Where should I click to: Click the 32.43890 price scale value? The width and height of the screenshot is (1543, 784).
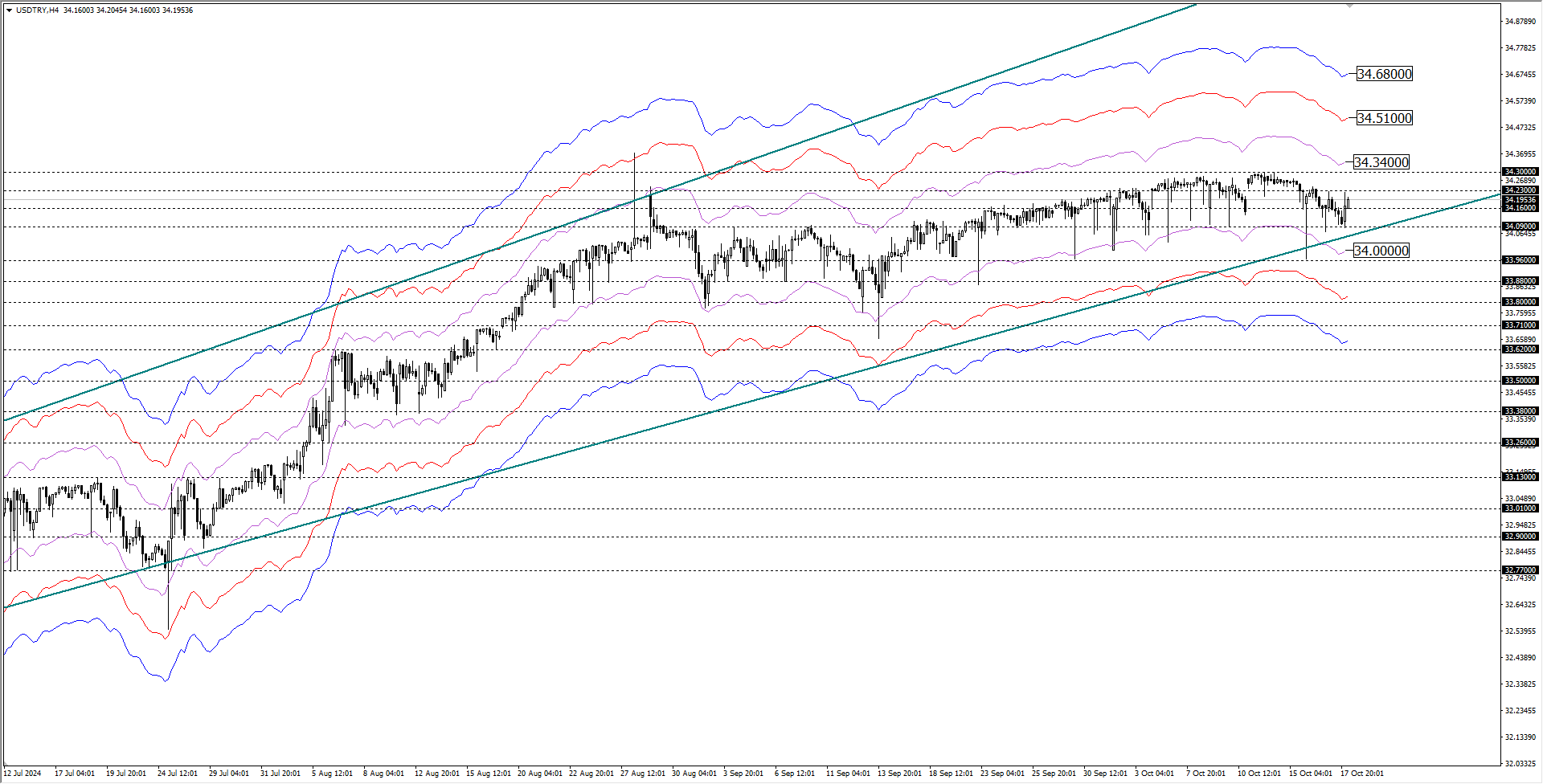tap(1520, 658)
